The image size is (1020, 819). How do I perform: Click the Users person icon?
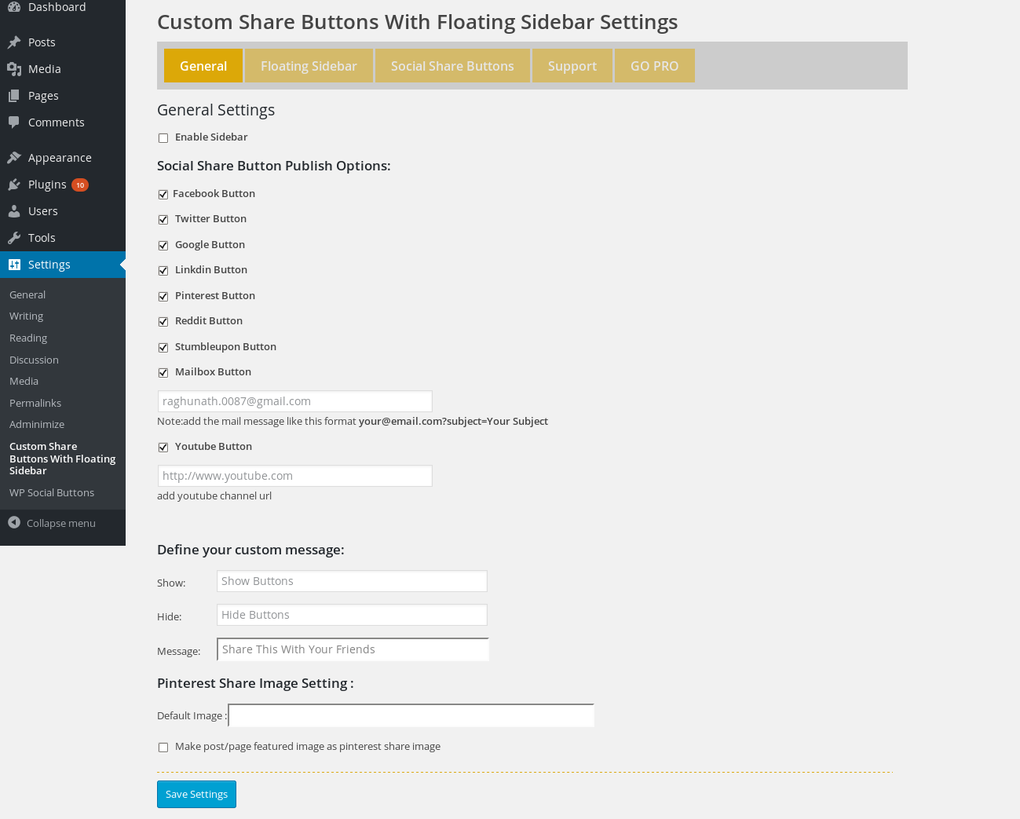point(14,211)
